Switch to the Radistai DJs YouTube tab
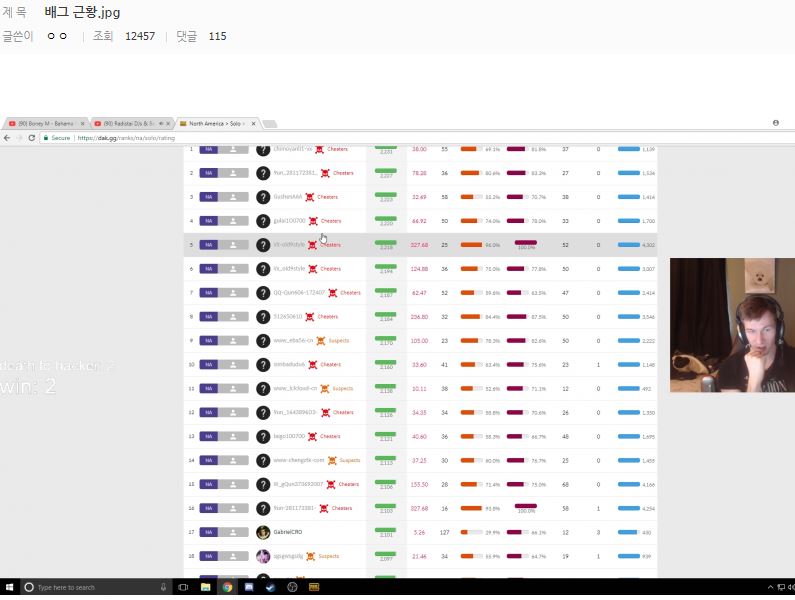The height and width of the screenshot is (600, 795). [129, 123]
